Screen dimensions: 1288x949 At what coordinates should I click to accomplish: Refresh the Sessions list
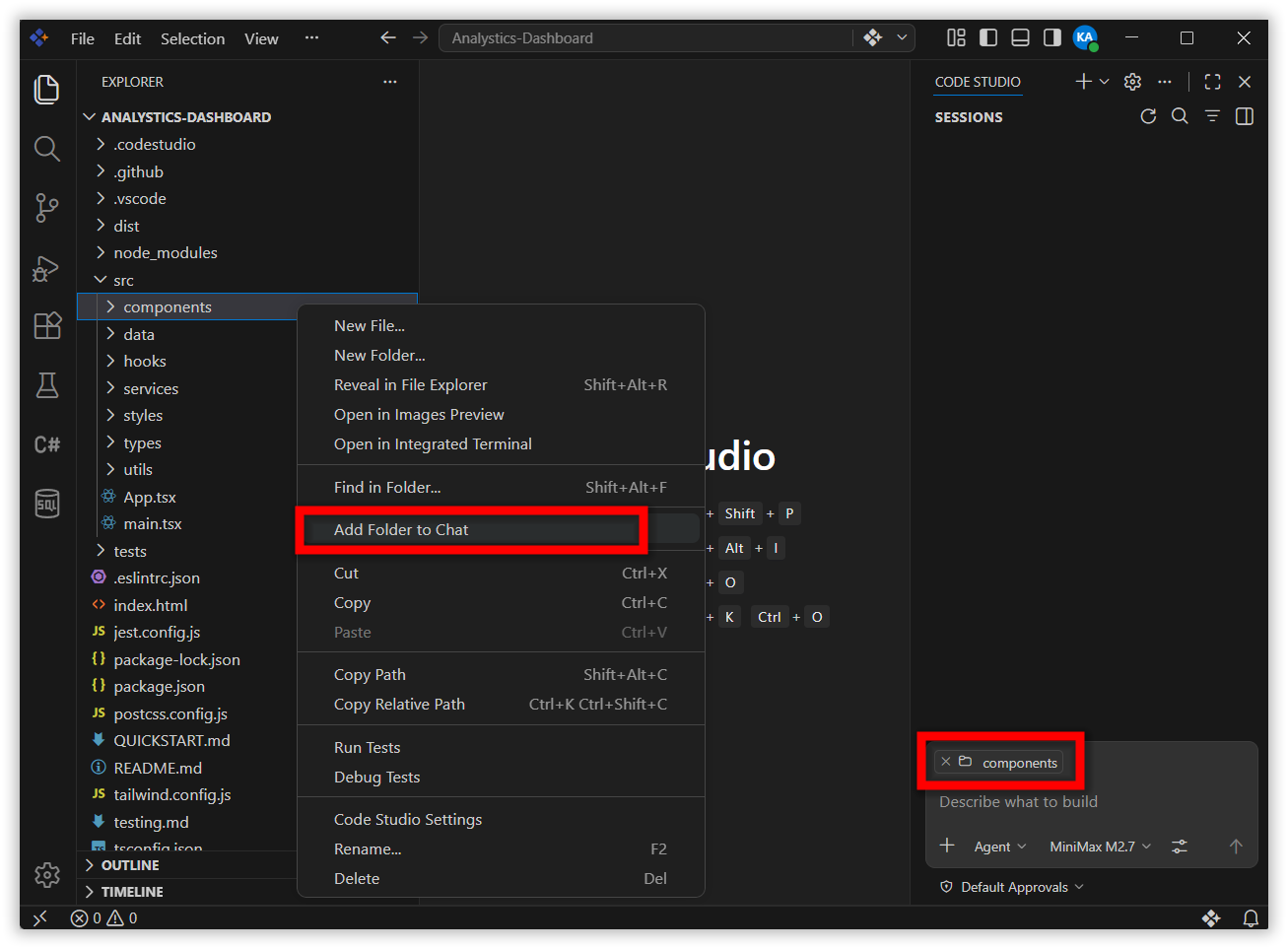tap(1148, 116)
